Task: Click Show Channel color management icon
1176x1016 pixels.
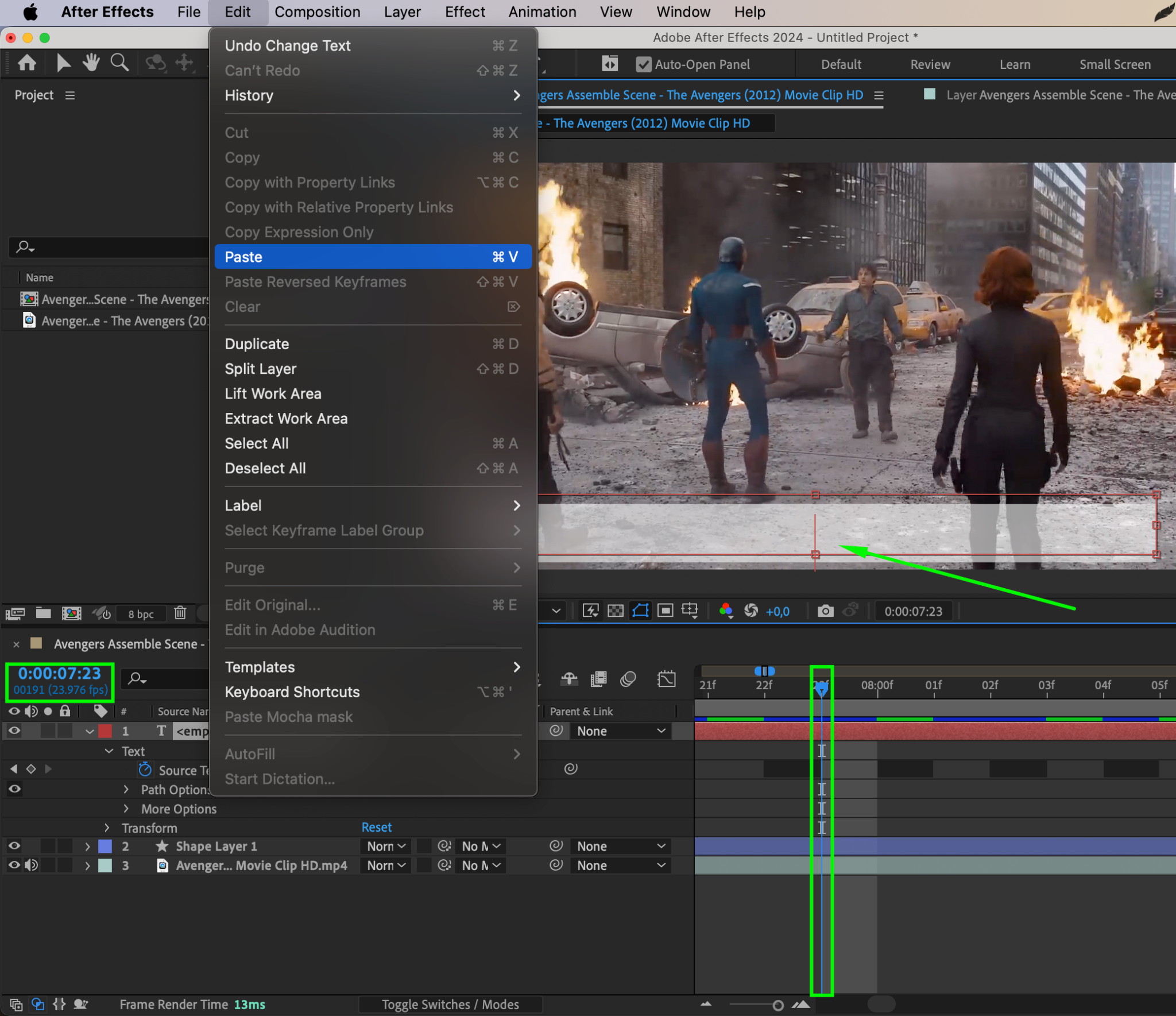Action: pyautogui.click(x=726, y=611)
